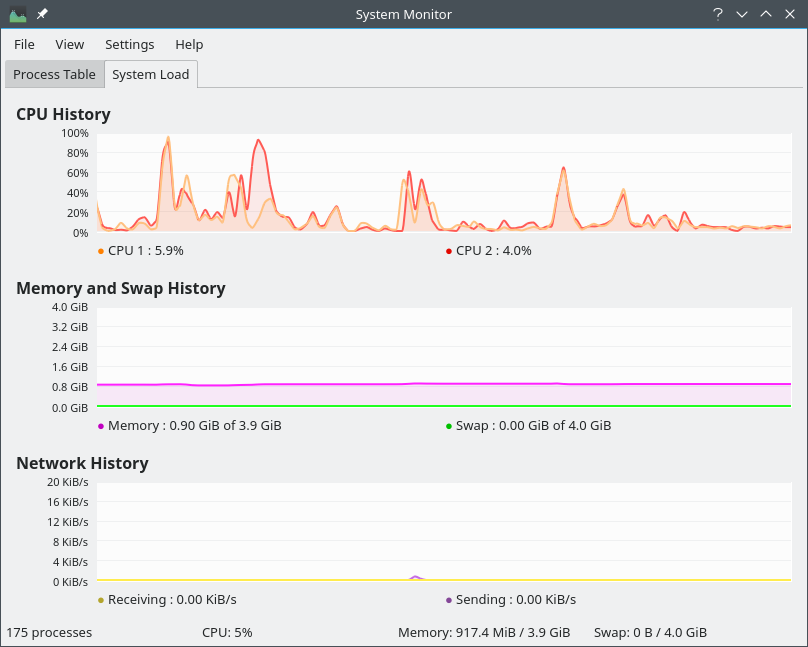This screenshot has height=647, width=808.
Task: Expand the Help menu
Action: pos(189,44)
